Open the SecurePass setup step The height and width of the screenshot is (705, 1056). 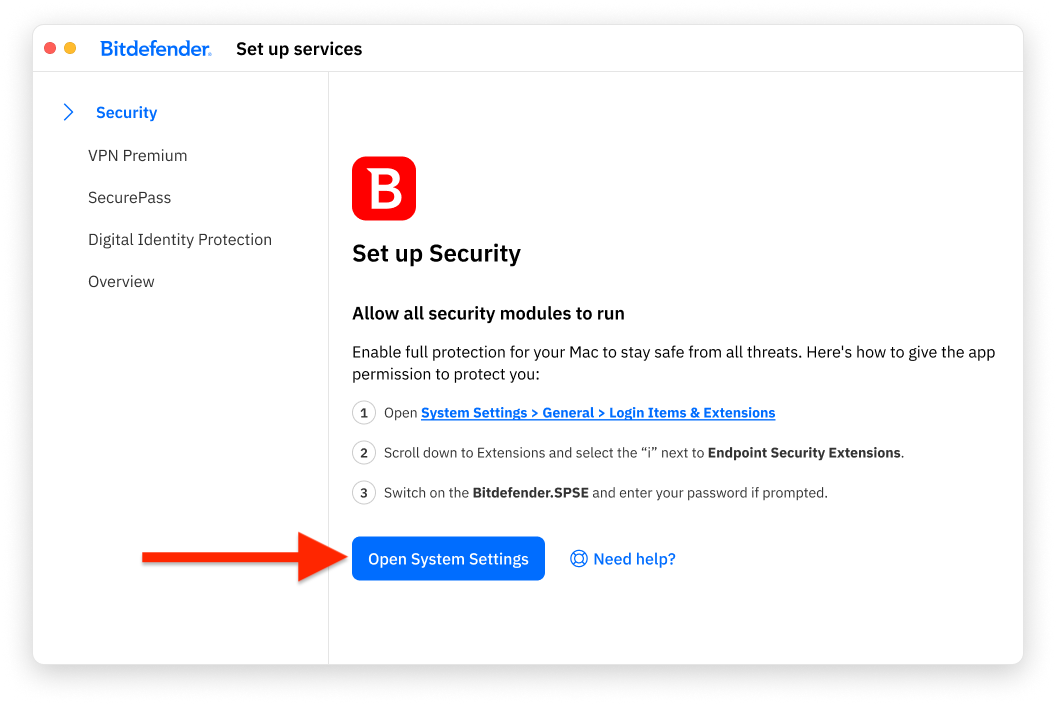[130, 198]
